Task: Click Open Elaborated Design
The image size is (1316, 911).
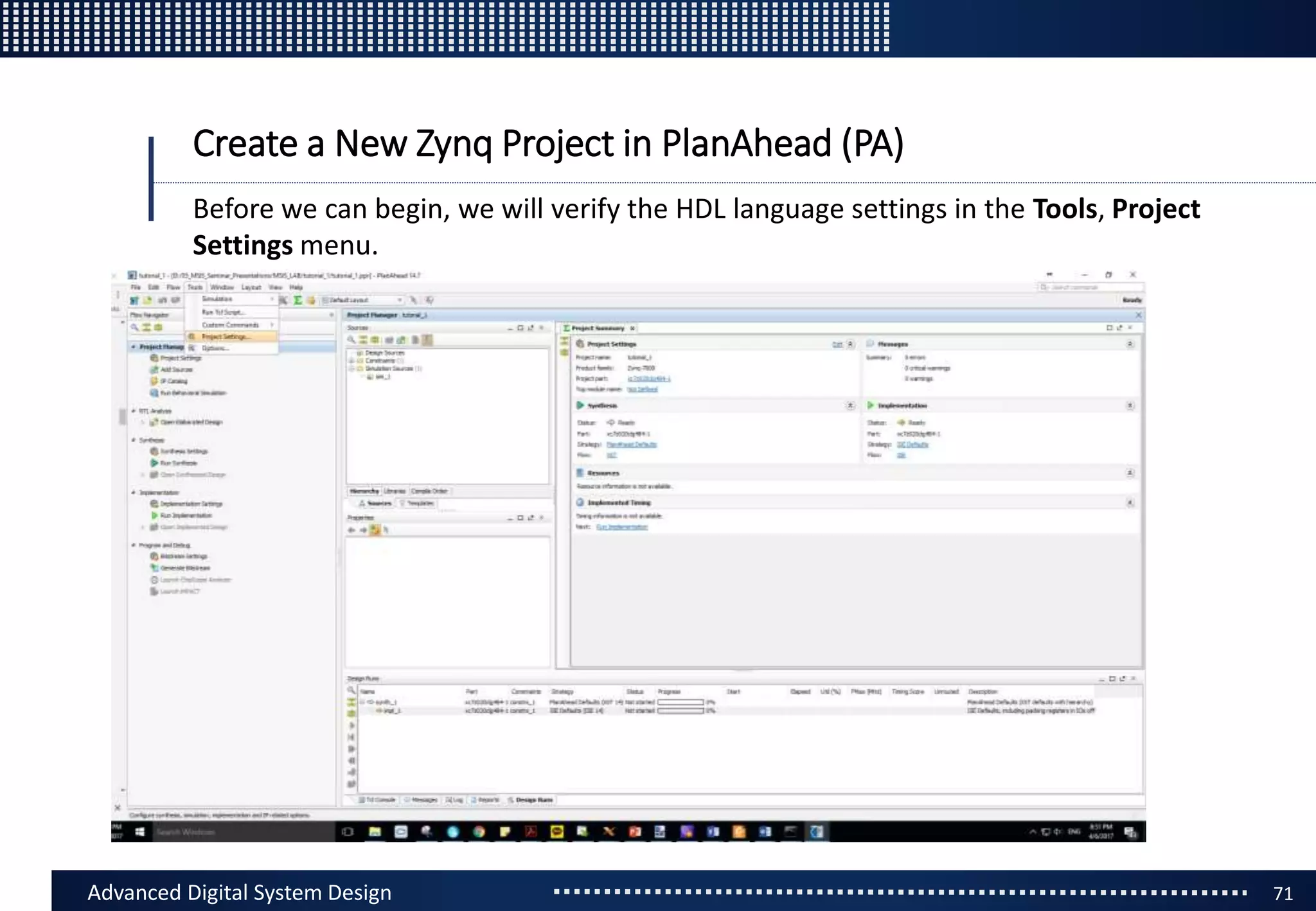Action: point(186,422)
